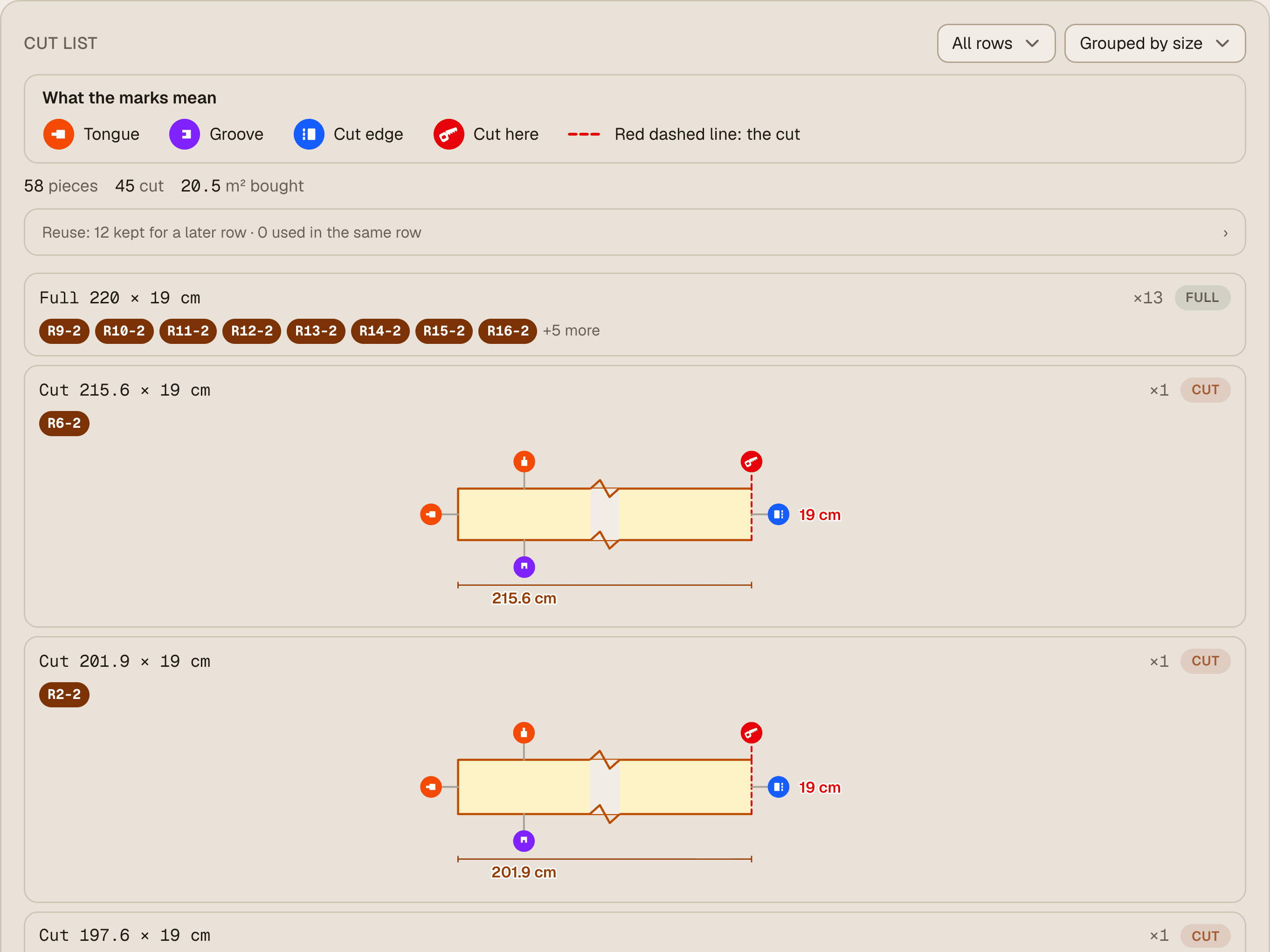Viewport: 1270px width, 952px height.
Task: Click the 58 pieces summary text
Action: pos(61,186)
